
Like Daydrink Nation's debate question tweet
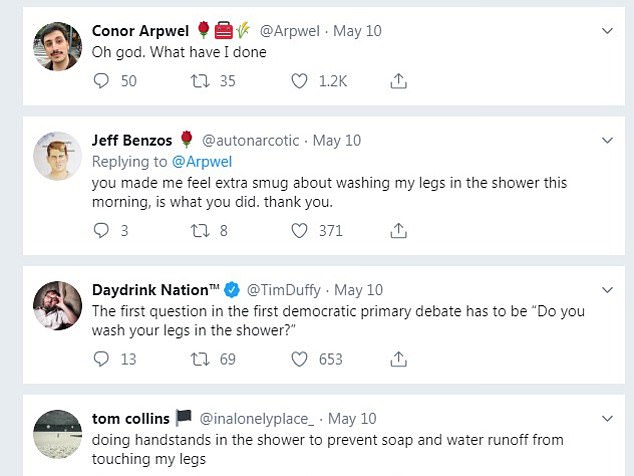[x=298, y=358]
